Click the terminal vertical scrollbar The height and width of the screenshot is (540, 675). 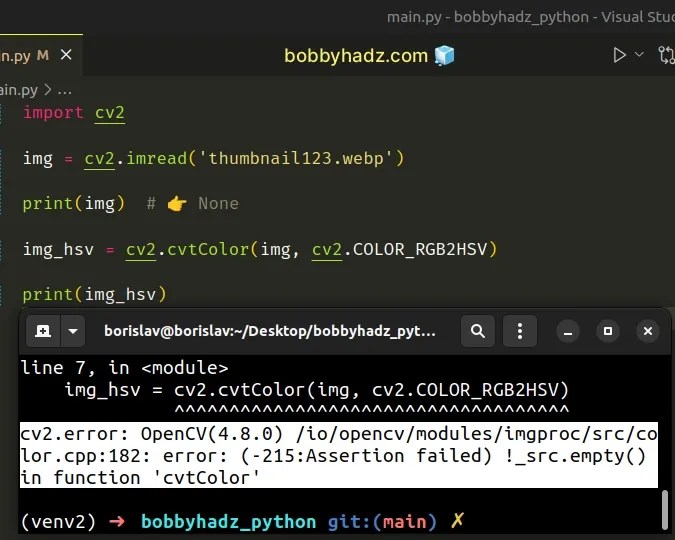(665, 510)
